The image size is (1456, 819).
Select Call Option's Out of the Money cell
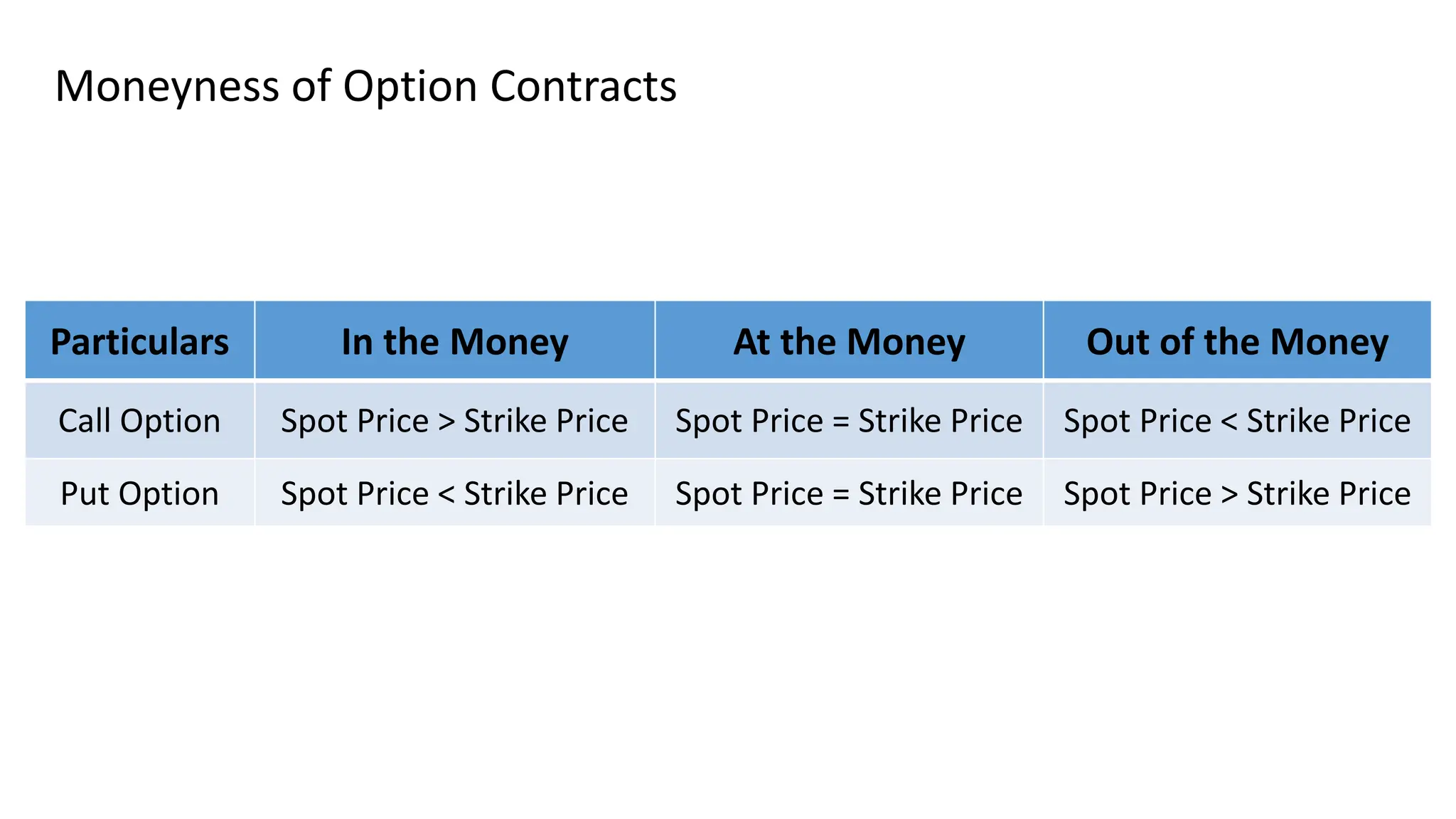pyautogui.click(x=1237, y=421)
